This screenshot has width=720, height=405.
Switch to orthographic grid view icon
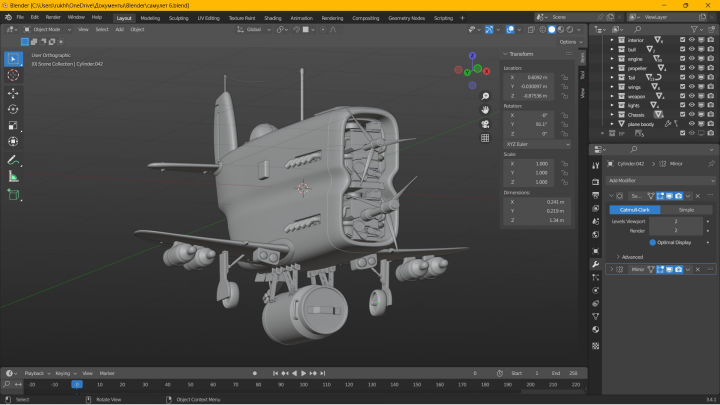pos(485,138)
